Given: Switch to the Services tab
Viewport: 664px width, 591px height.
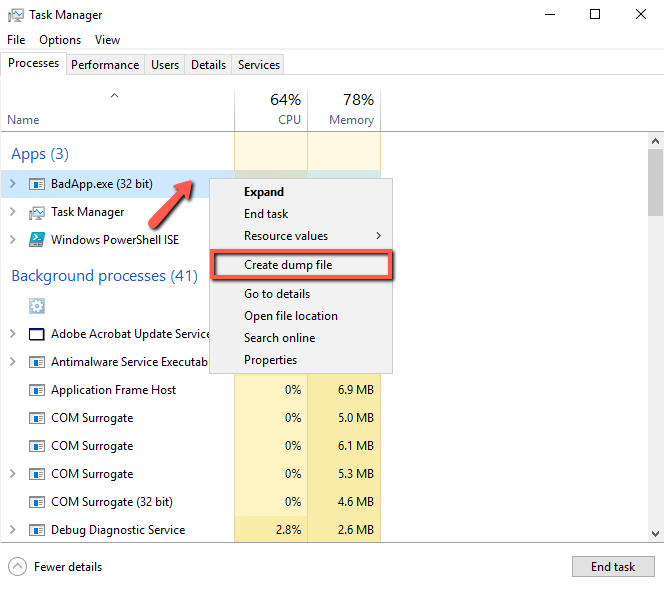Looking at the screenshot, I should pyautogui.click(x=258, y=65).
